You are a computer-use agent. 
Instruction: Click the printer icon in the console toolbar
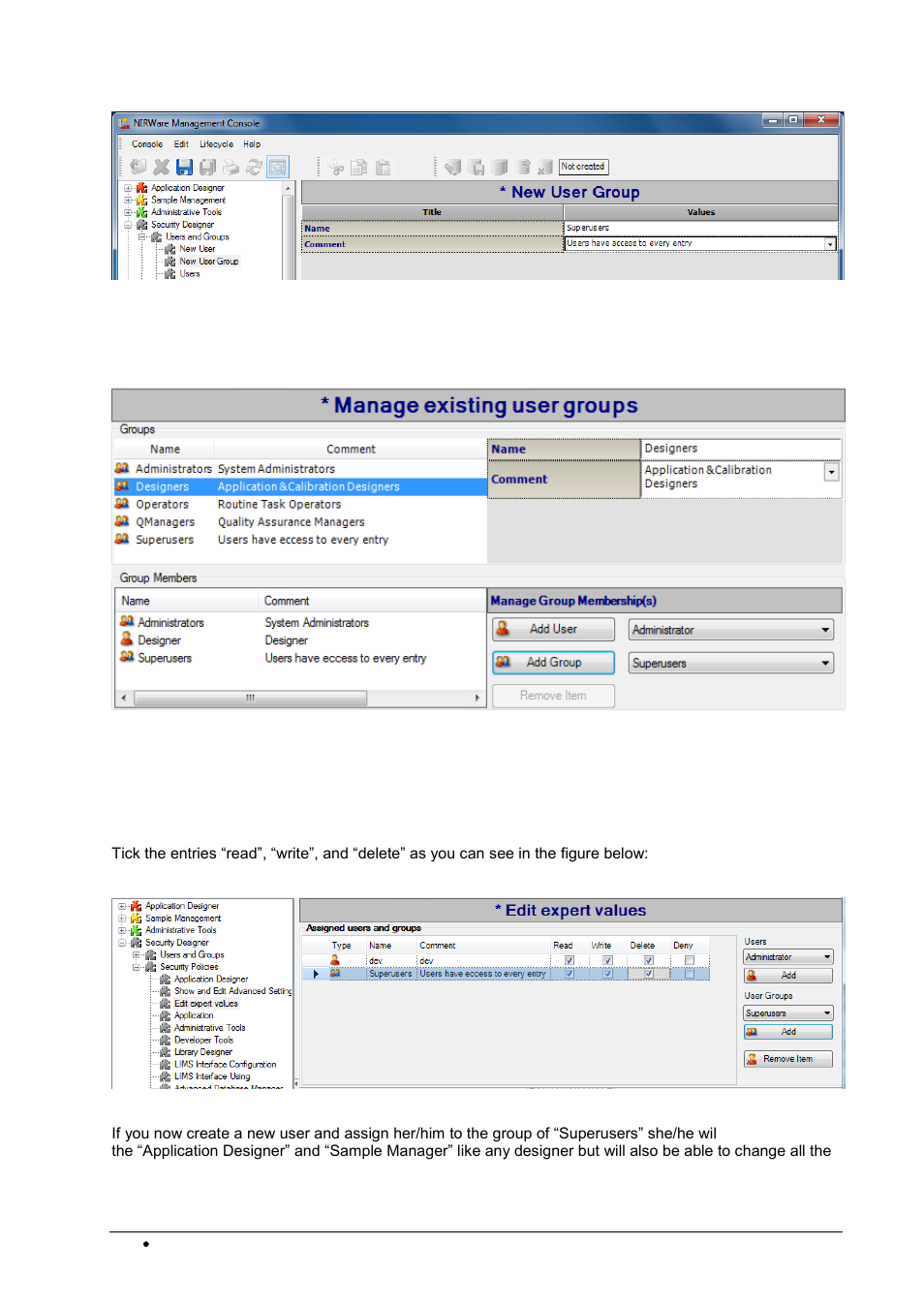coord(231,168)
